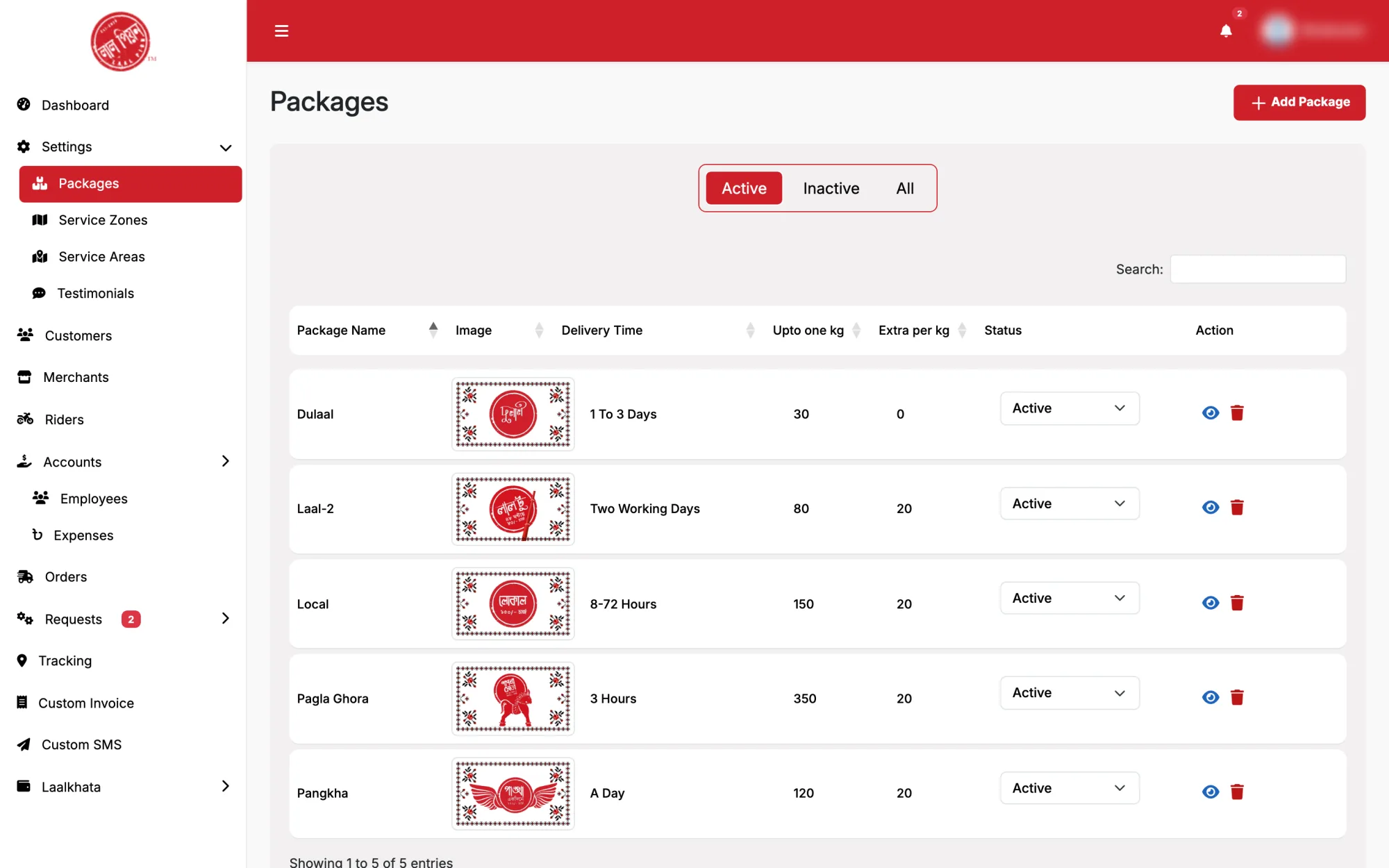Toggle sidebar with the hamburger menu icon
The height and width of the screenshot is (868, 1389).
pos(281,31)
